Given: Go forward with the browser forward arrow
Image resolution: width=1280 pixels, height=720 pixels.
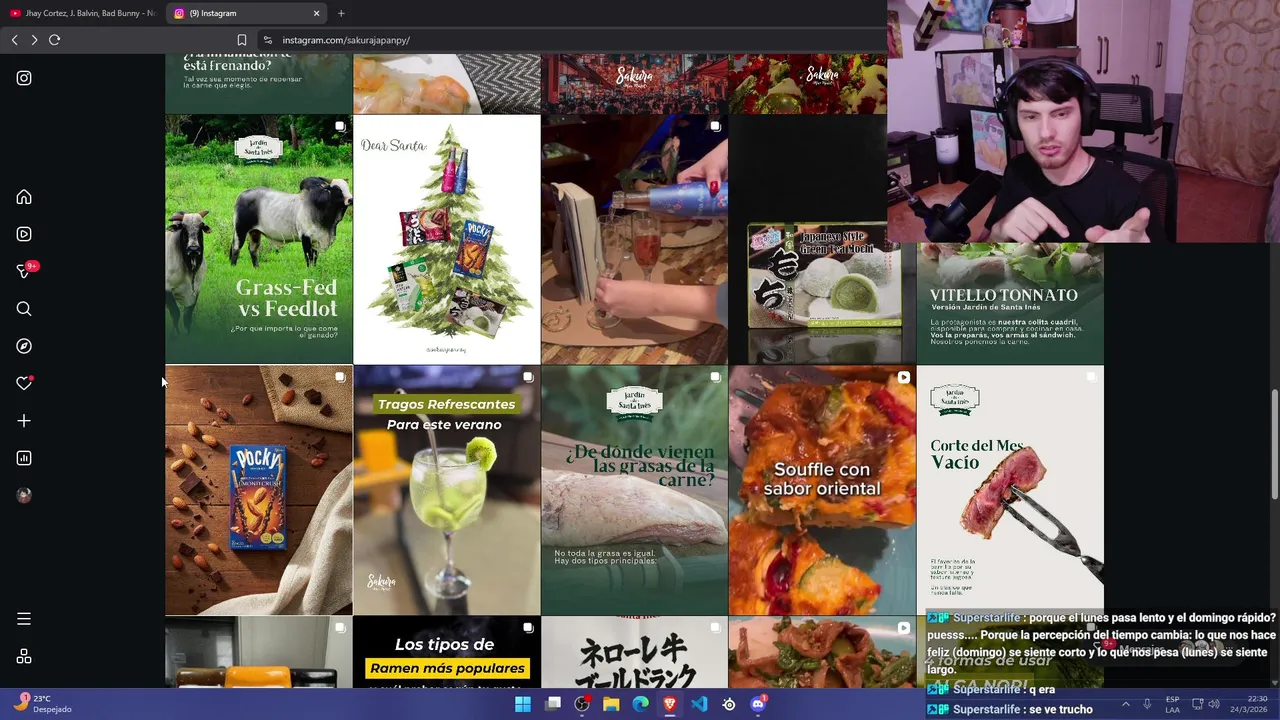Looking at the screenshot, I should 34,40.
